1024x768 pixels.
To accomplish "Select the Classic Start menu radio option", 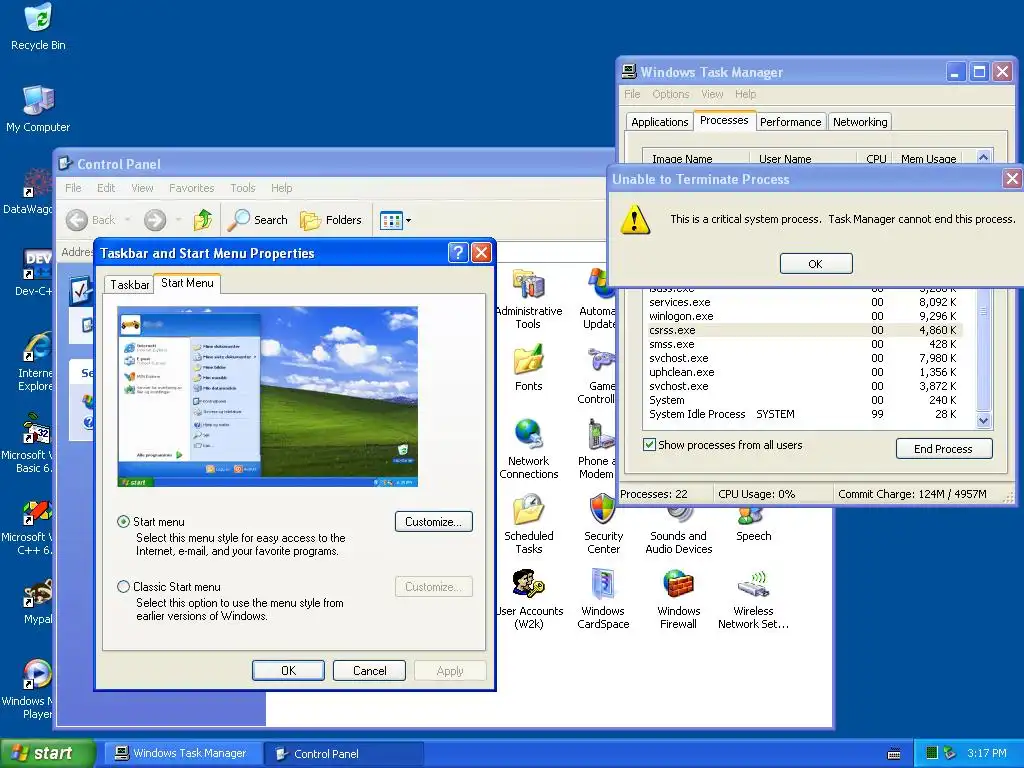I will point(123,586).
